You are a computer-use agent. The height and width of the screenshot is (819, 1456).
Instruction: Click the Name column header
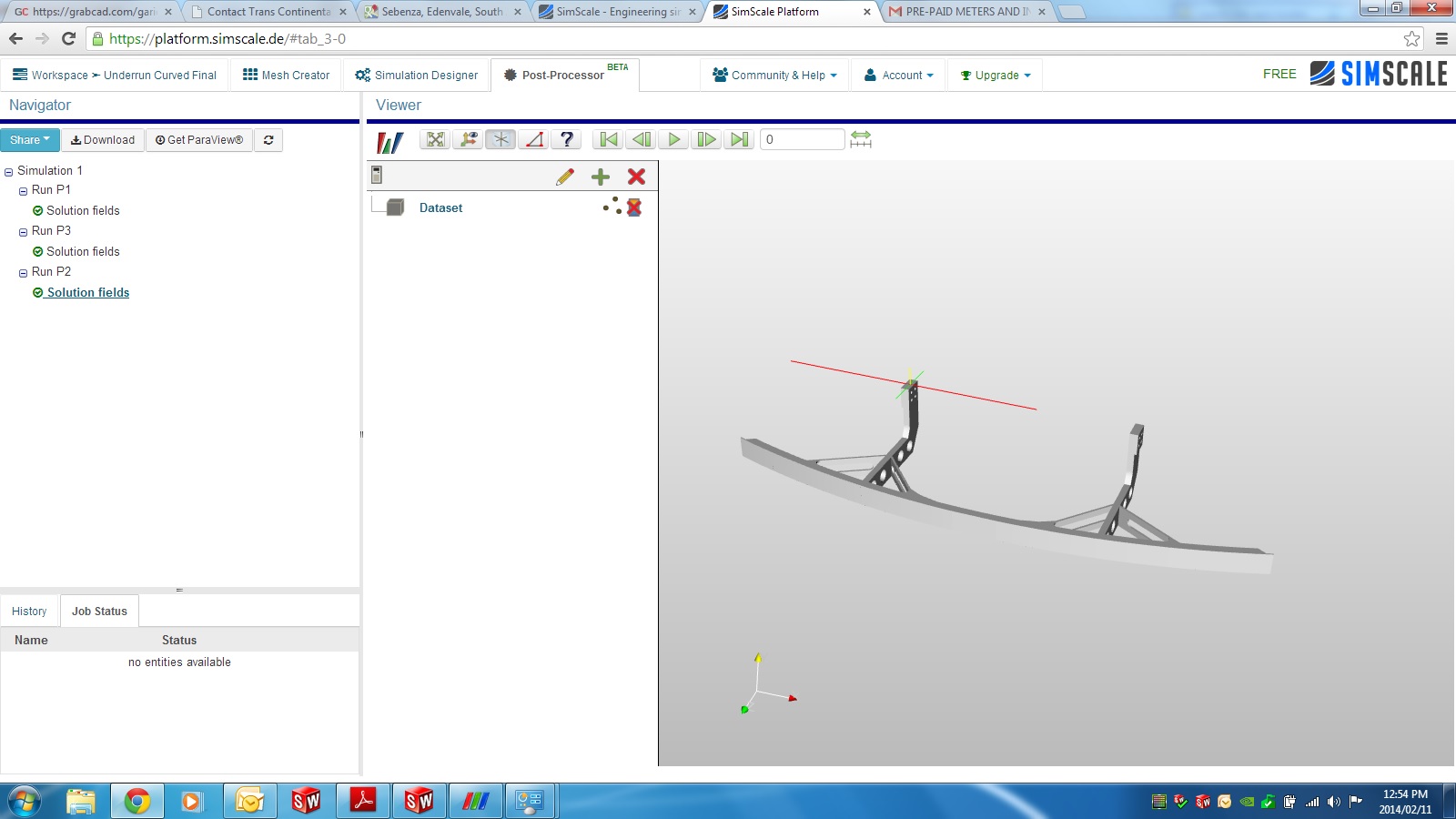click(x=31, y=641)
